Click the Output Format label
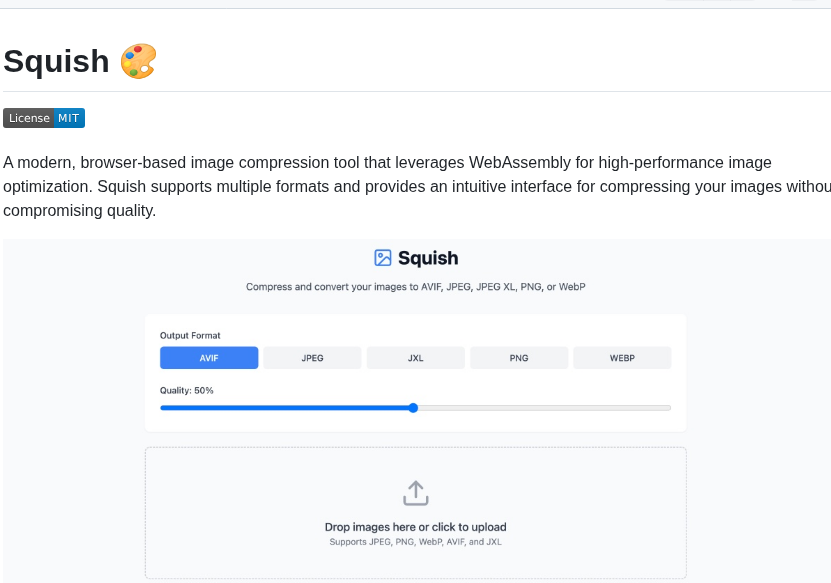Viewport: 831px width, 583px height. click(x=190, y=335)
